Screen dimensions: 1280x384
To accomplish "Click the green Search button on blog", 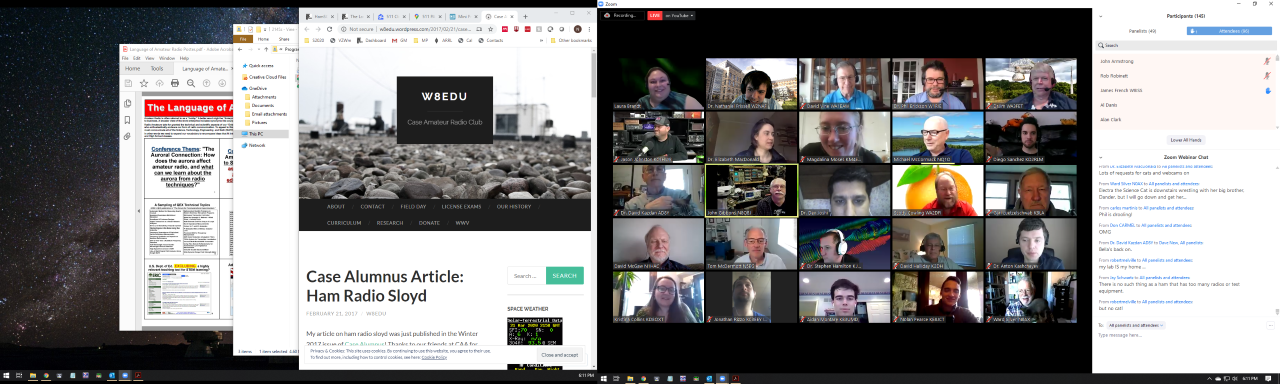I will [x=565, y=275].
